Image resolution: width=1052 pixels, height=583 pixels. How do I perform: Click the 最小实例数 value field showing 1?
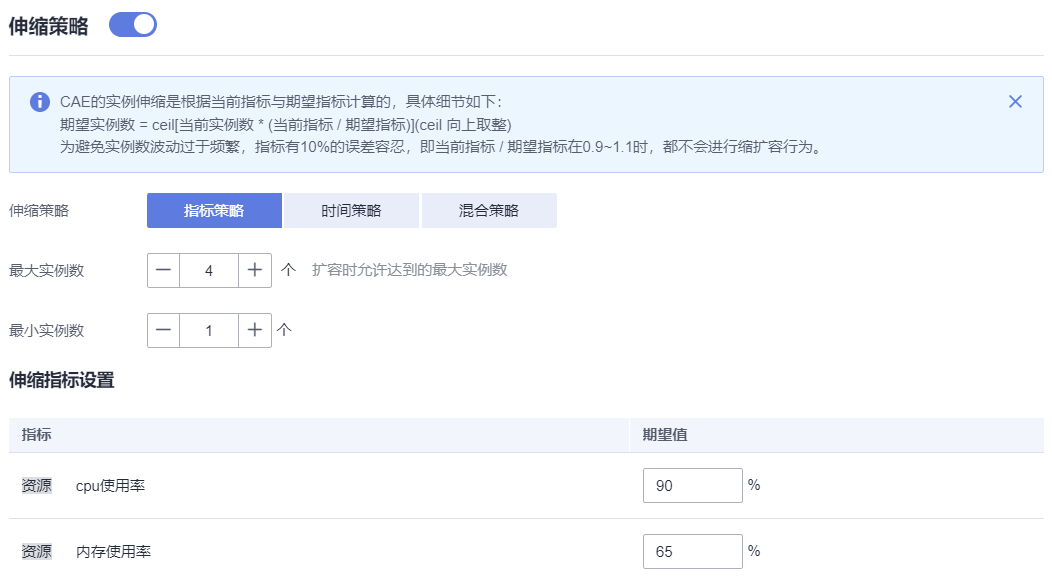(209, 330)
